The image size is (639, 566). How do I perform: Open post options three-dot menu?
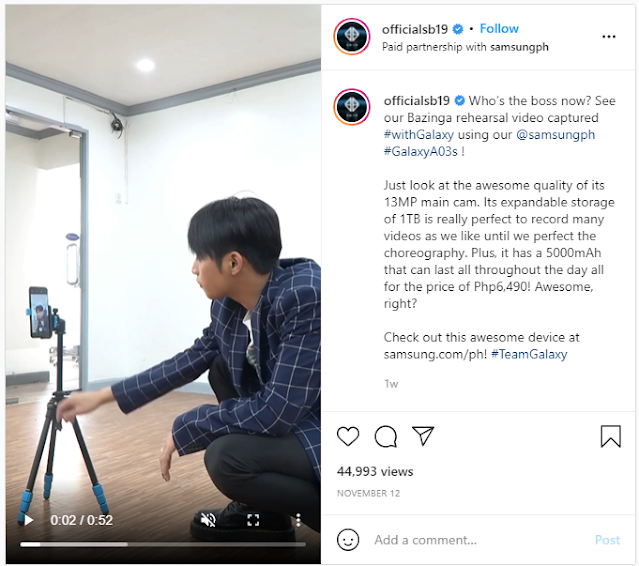click(609, 37)
